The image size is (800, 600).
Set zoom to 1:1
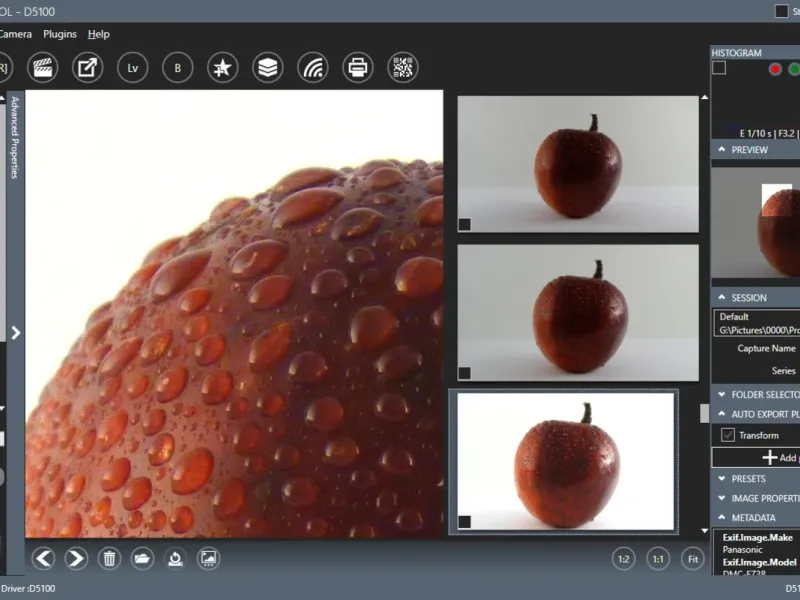658,559
